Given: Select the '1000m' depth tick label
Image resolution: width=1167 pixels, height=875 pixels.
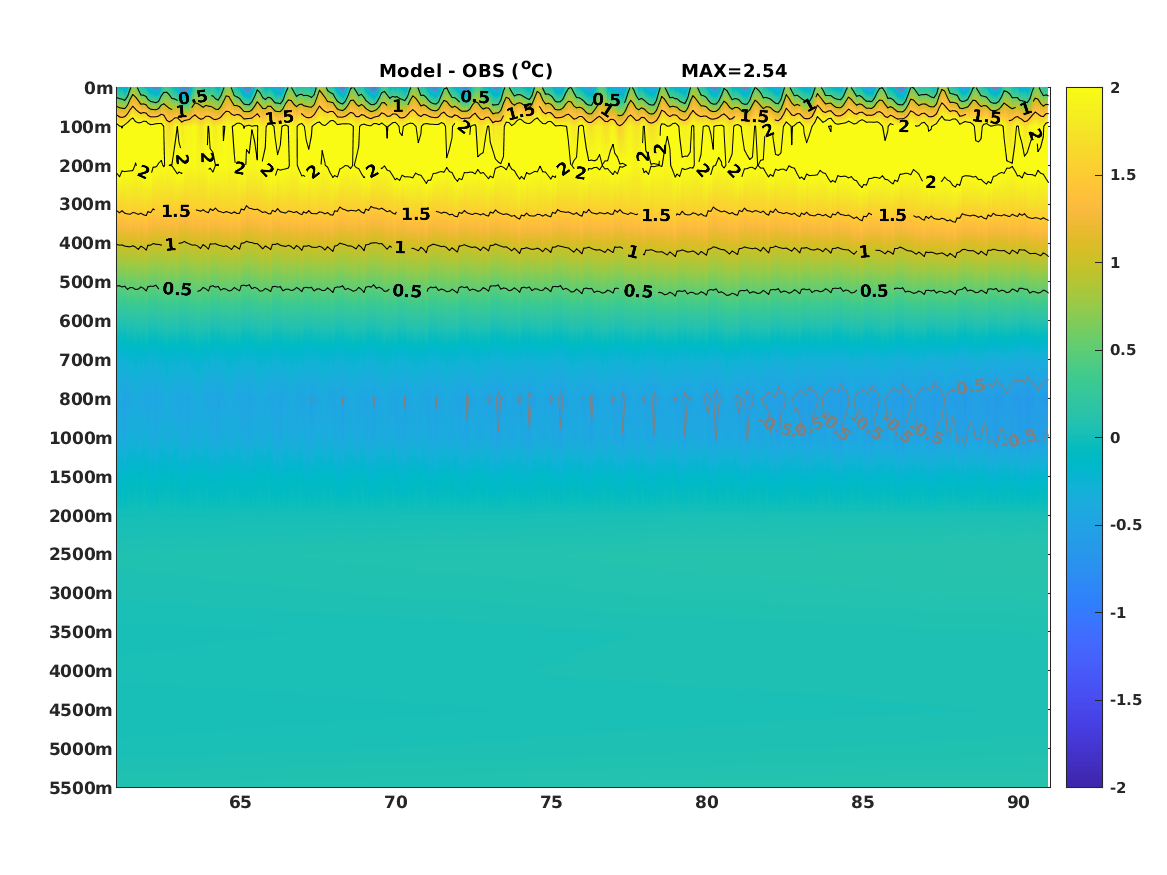Looking at the screenshot, I should tap(81, 438).
